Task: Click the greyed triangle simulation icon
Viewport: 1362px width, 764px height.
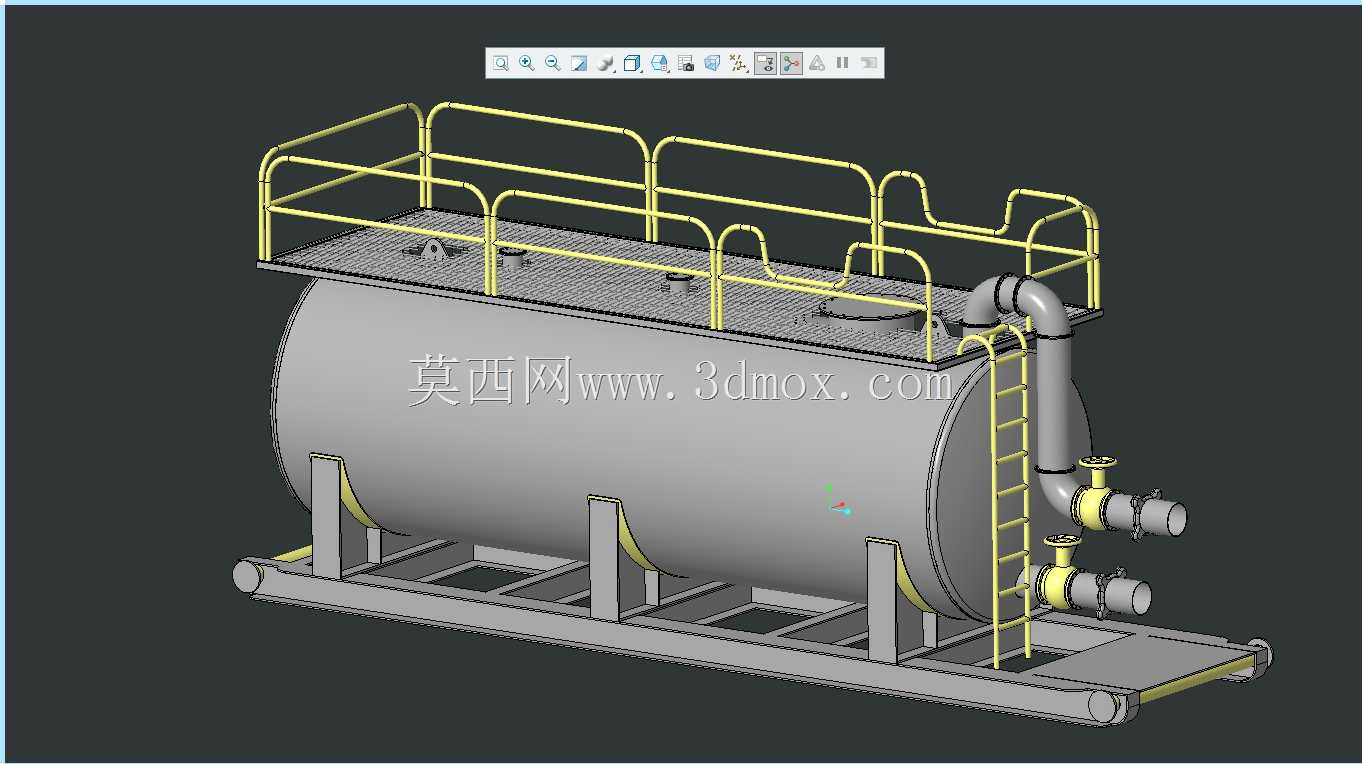Action: click(x=817, y=63)
